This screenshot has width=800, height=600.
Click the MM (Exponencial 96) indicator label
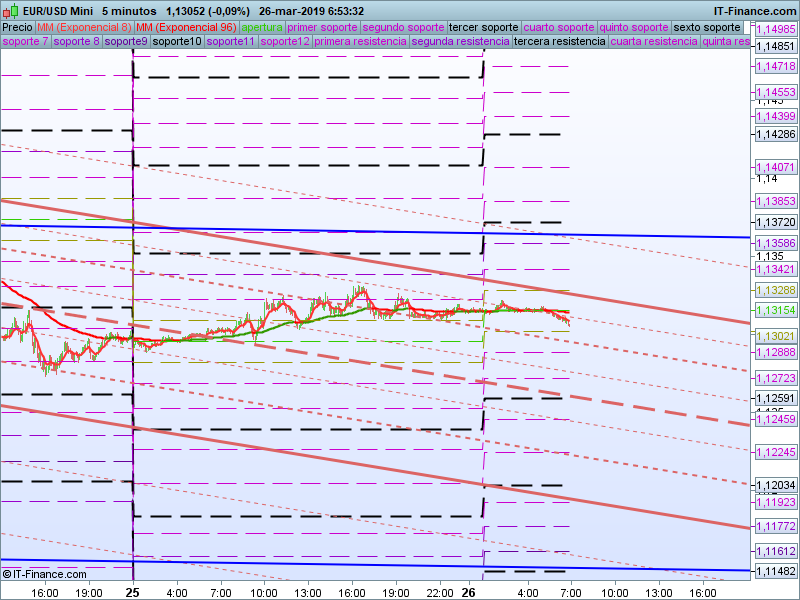pyautogui.click(x=186, y=26)
